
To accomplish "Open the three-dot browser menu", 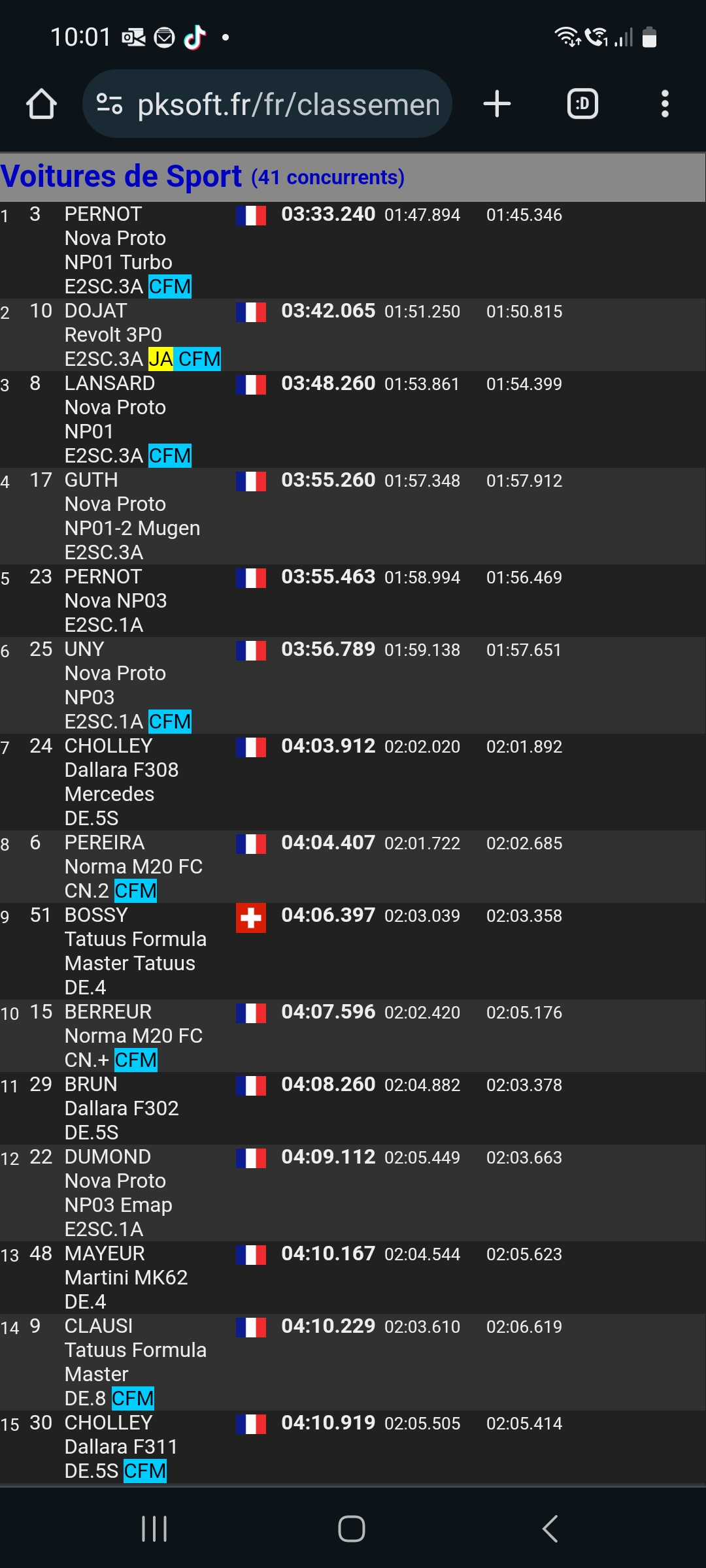I will [665, 104].
